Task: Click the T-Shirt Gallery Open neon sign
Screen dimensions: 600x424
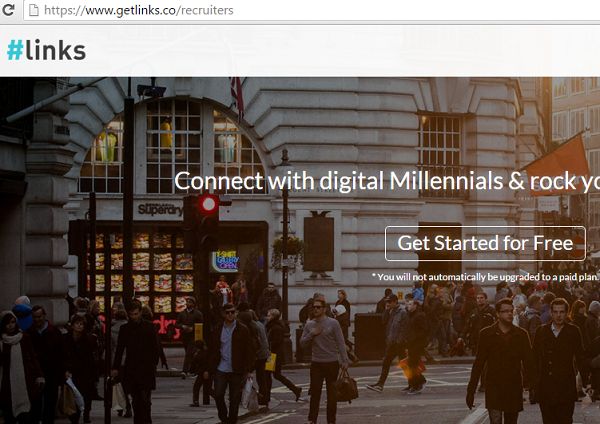Action: pos(227,261)
